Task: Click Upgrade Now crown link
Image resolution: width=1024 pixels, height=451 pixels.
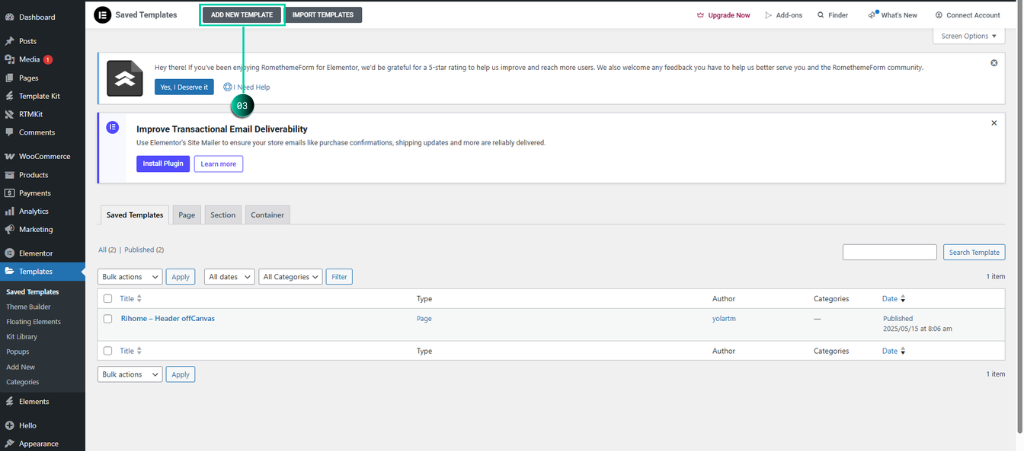Action: point(724,15)
